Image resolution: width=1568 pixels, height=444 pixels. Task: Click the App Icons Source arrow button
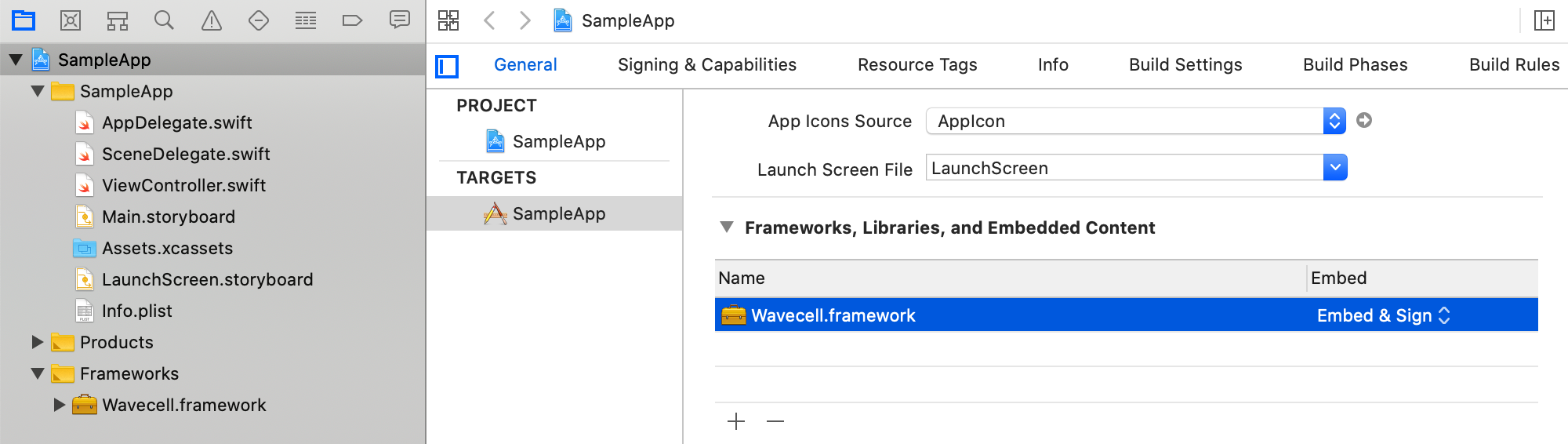[x=1364, y=120]
